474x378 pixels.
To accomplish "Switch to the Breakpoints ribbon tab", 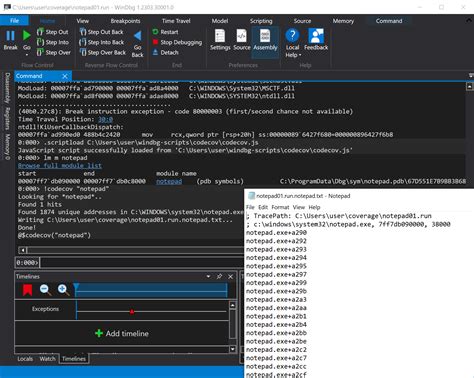I will tap(125, 21).
